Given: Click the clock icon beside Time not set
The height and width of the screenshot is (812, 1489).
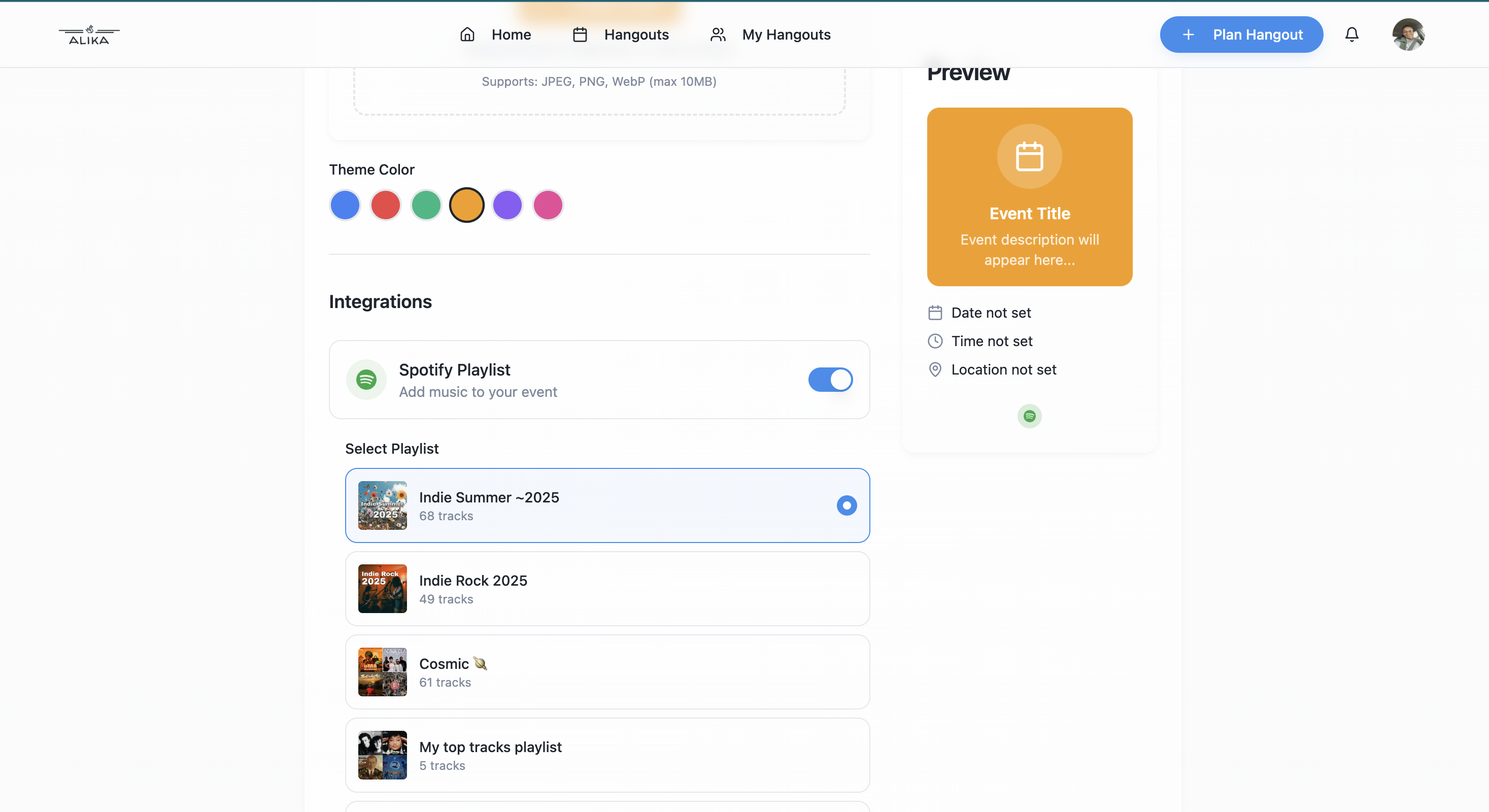Looking at the screenshot, I should (935, 341).
